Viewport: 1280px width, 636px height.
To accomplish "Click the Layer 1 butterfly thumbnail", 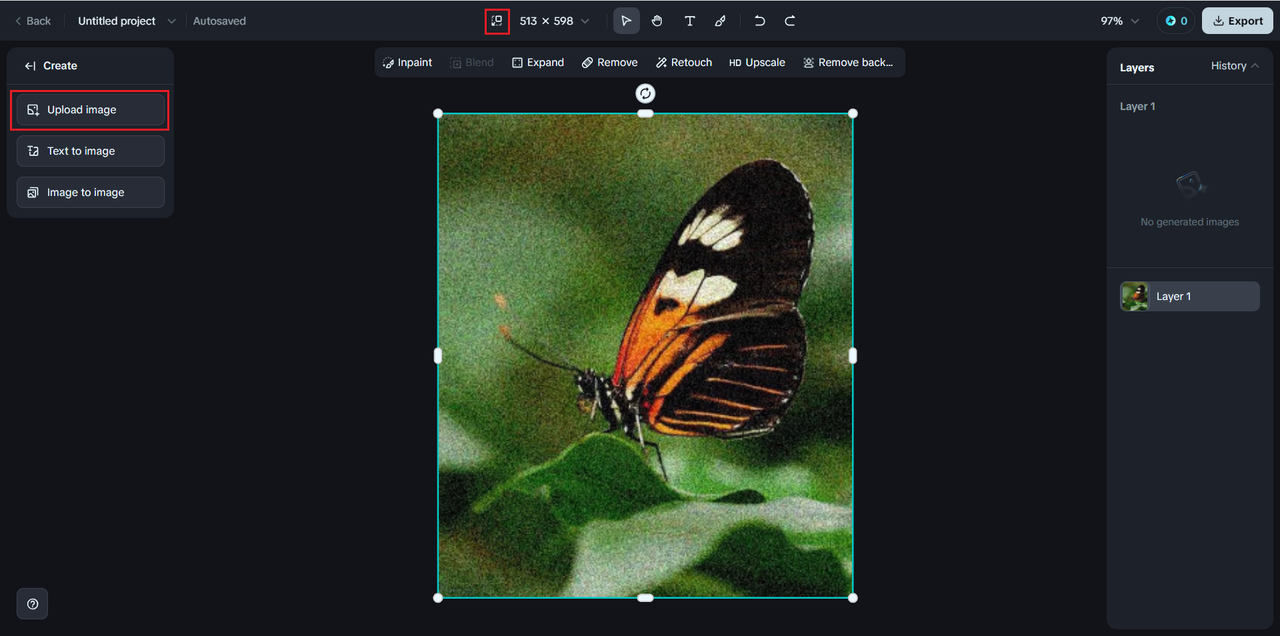I will coord(1135,296).
